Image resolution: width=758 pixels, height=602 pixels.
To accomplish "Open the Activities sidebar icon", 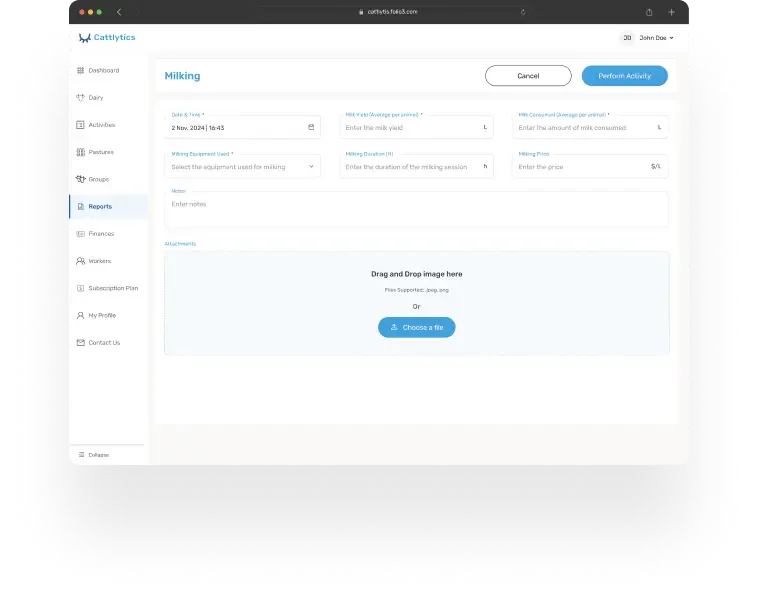I will click(80, 125).
